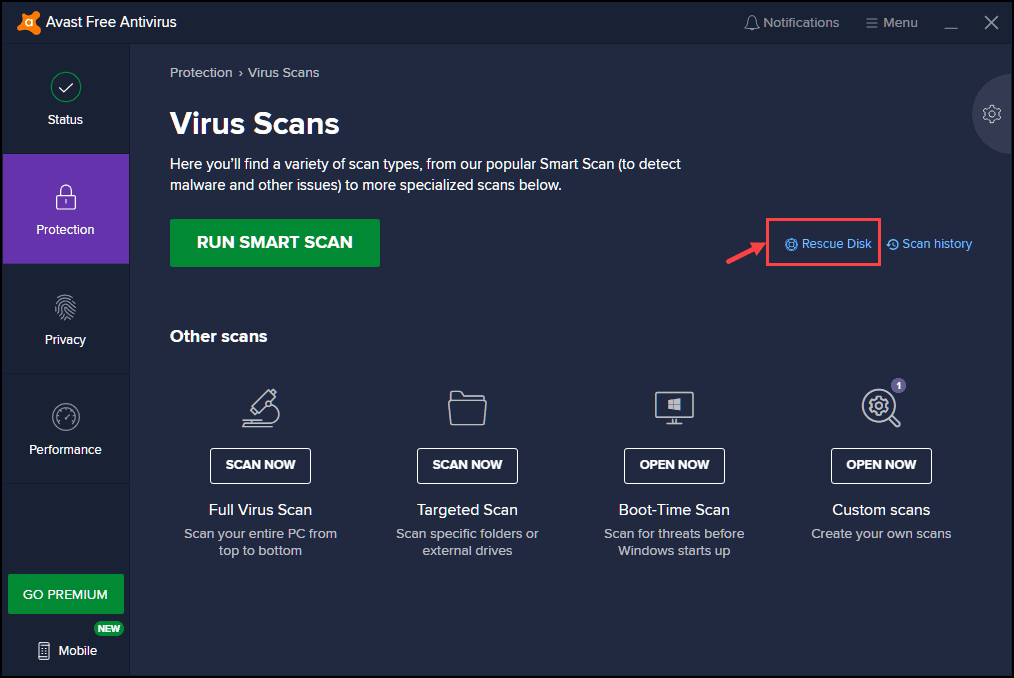
Task: Select the Protection padlock icon
Action: pyautogui.click(x=65, y=197)
